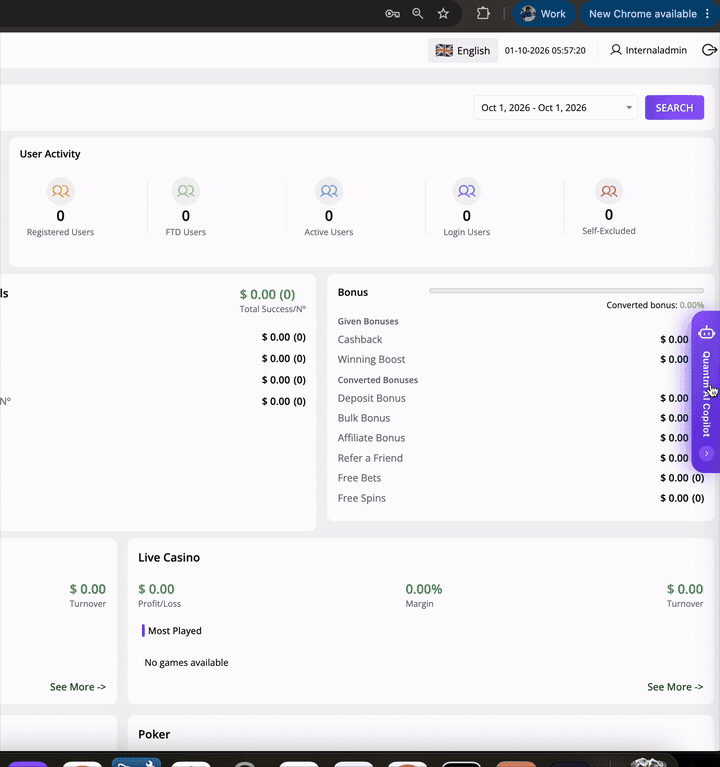The height and width of the screenshot is (767, 720).
Task: Click the Winning Boost row label
Action: 371,360
